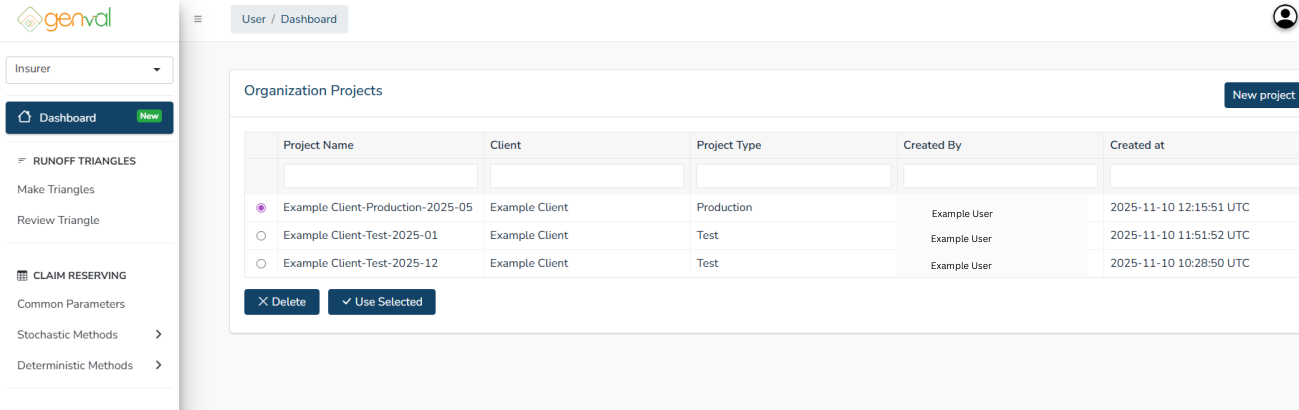Viewport: 1299px width, 410px height.
Task: Open the Deterministic Methods menu item
Action: click(75, 366)
